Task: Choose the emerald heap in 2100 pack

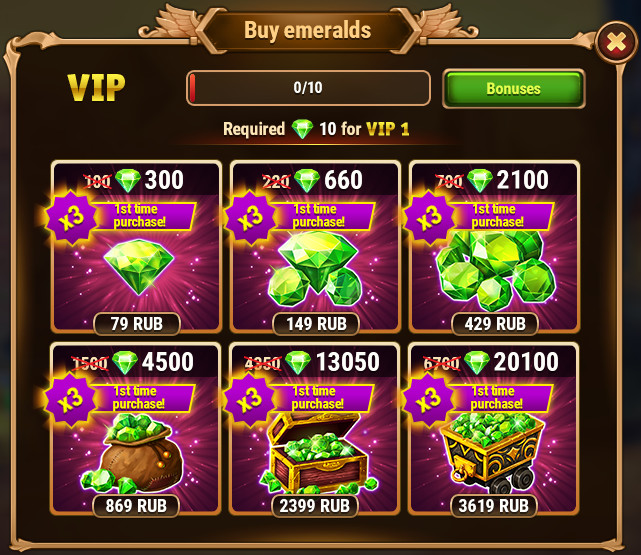Action: tap(495, 270)
